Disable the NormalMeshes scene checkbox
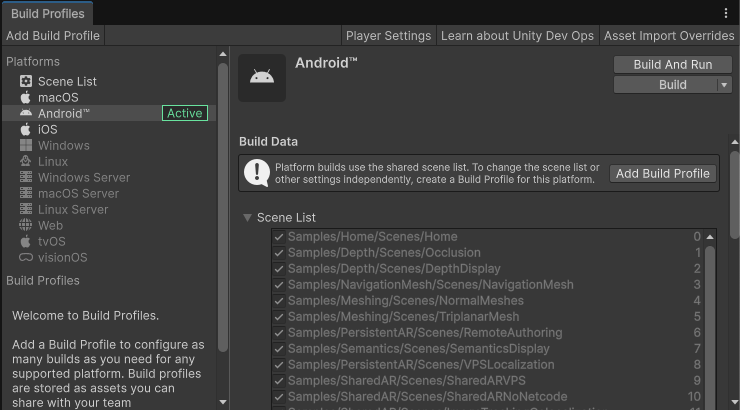Viewport: 740px width, 410px height. pos(279,301)
